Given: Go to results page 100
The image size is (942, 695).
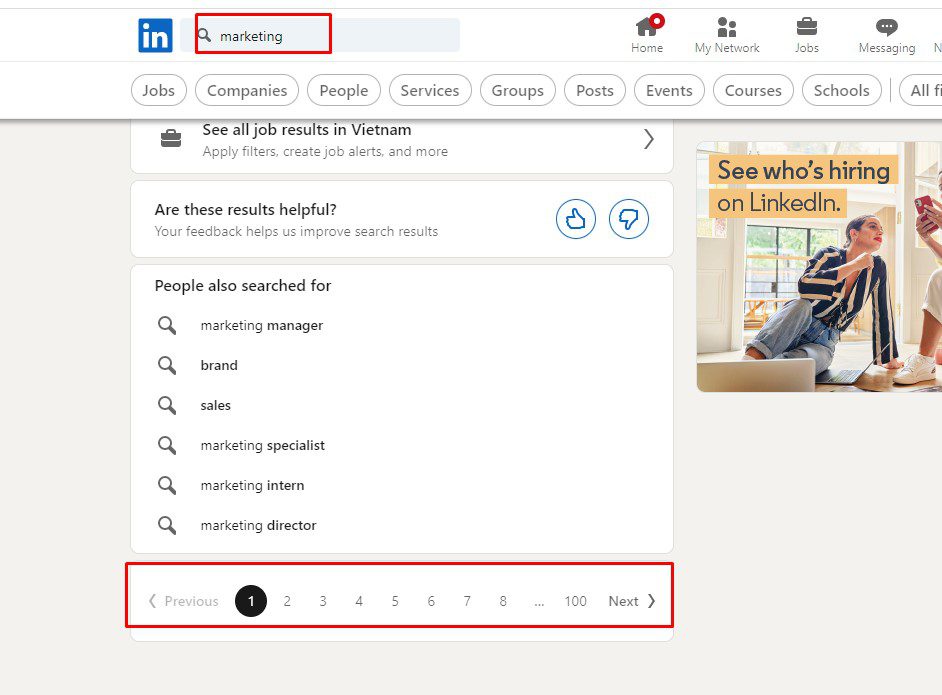Looking at the screenshot, I should click(576, 601).
